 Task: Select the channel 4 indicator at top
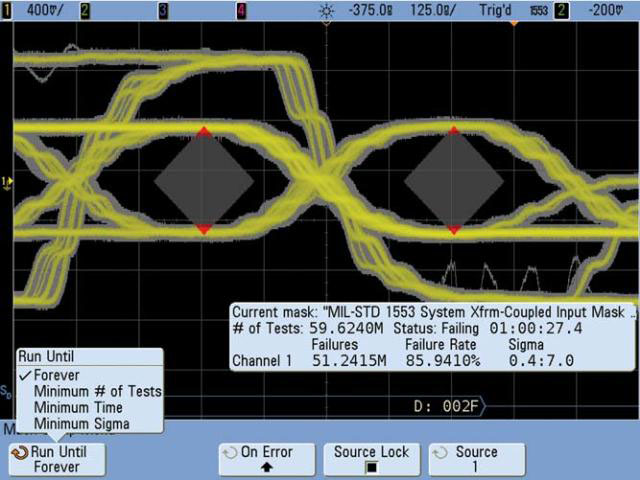pyautogui.click(x=241, y=8)
